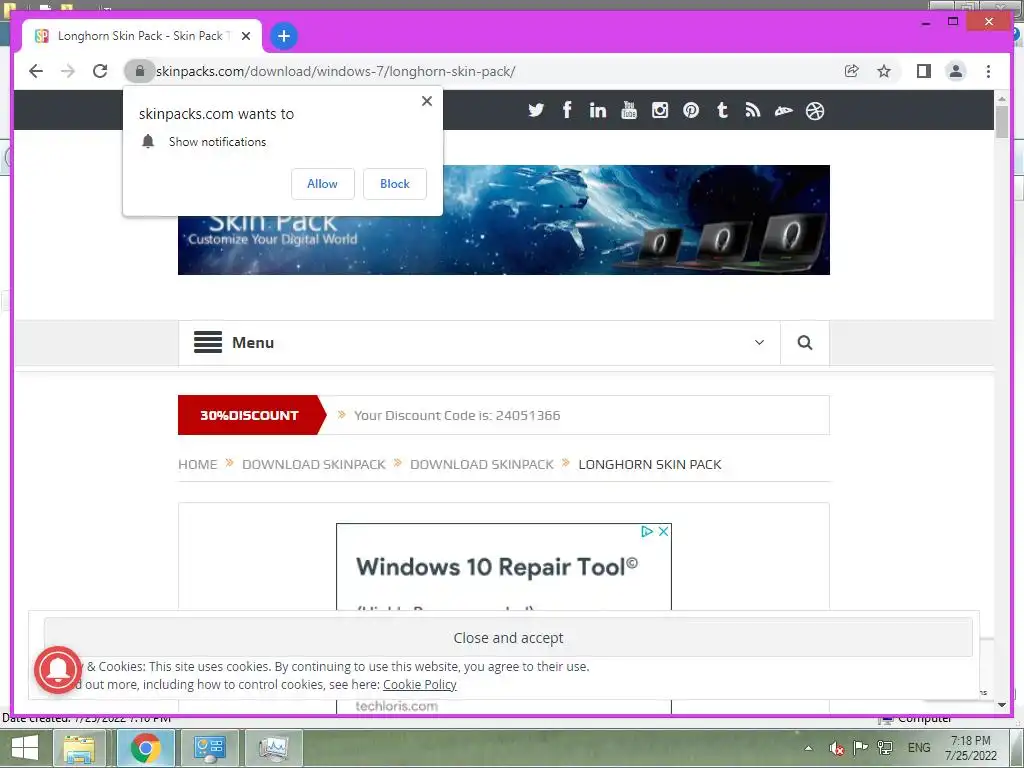
Task: Open the RSS feed icon
Action: (753, 110)
